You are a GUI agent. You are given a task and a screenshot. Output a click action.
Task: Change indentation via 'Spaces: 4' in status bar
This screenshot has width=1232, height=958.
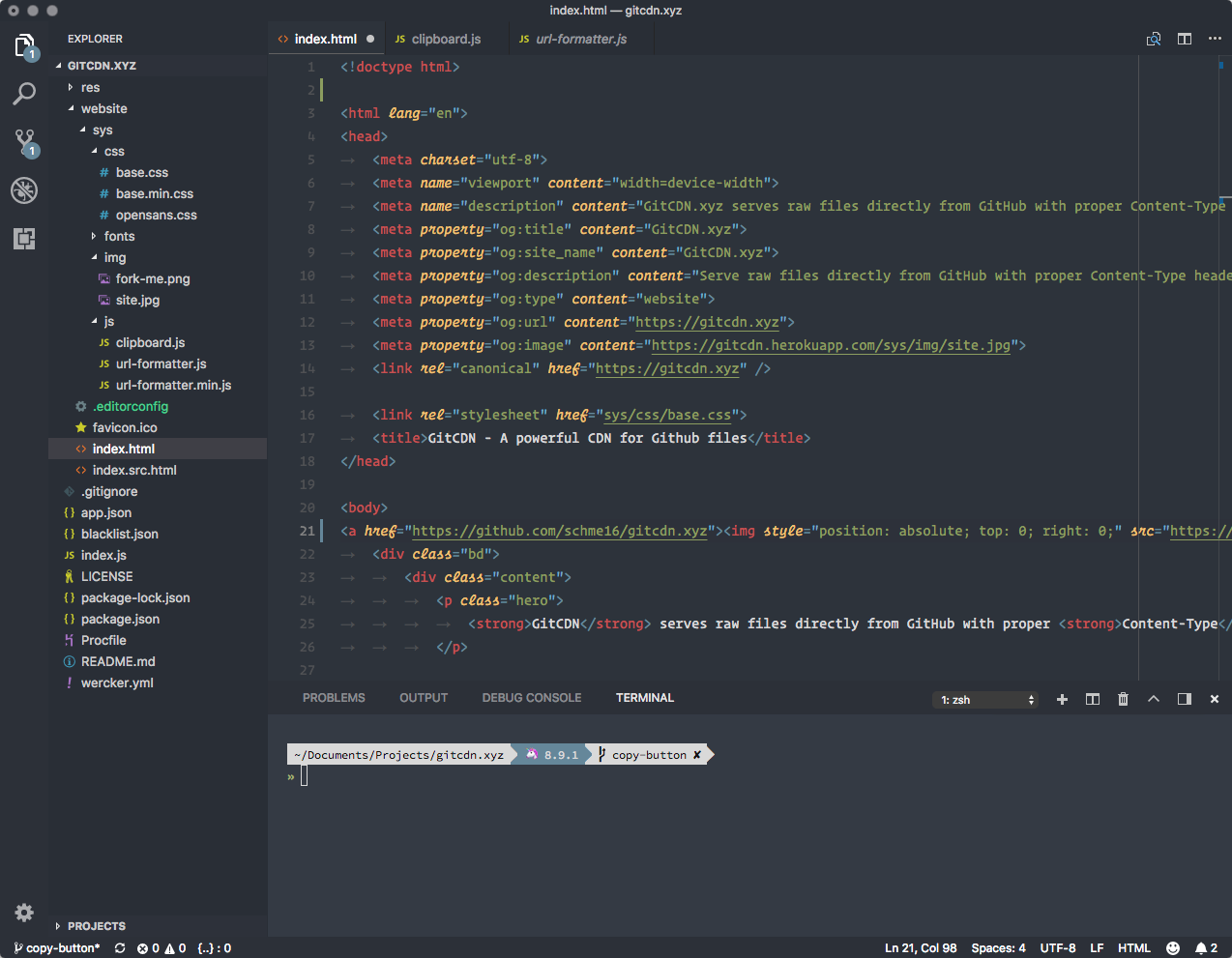coord(998,947)
